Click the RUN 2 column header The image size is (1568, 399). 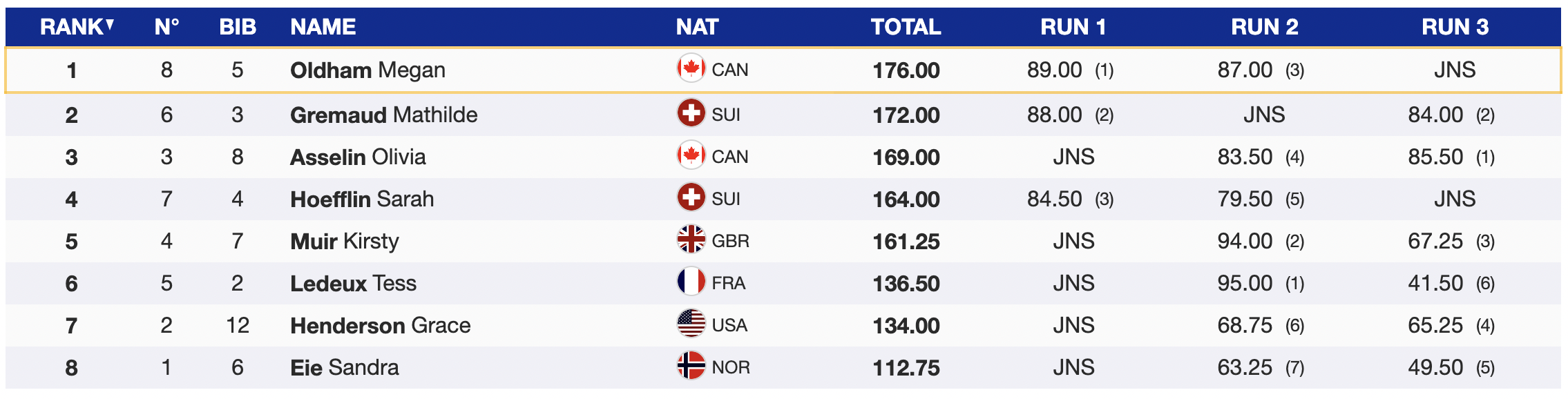pos(1264,27)
